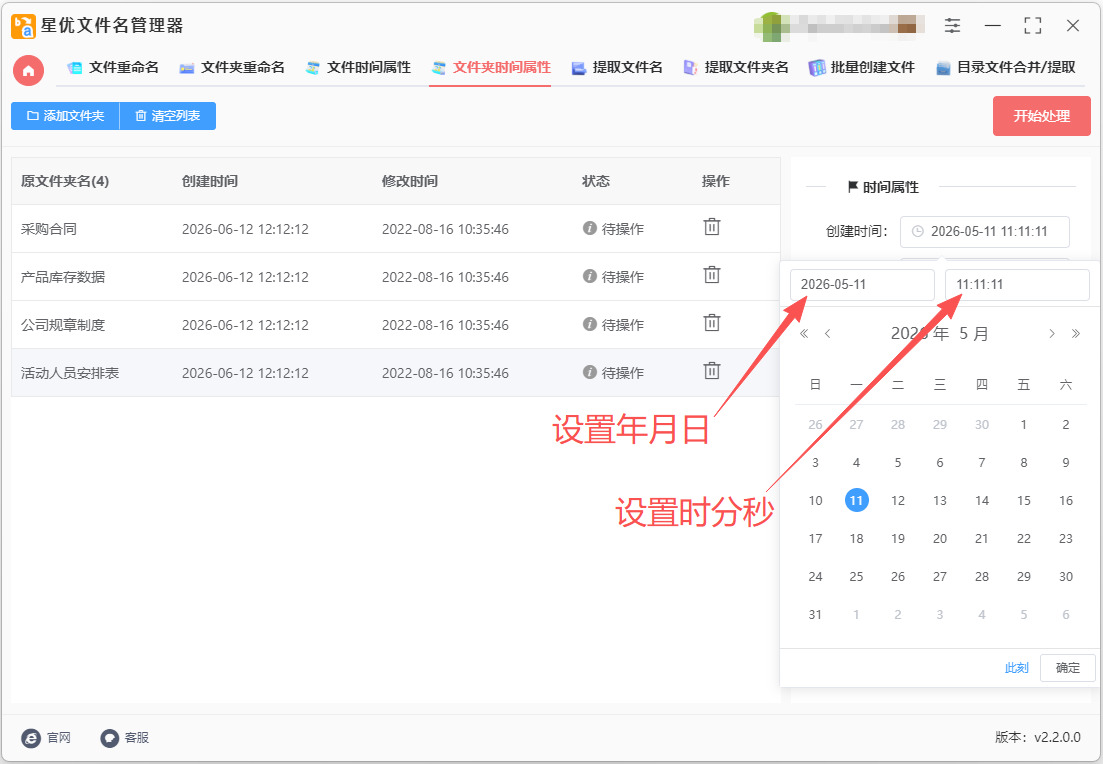Click the 此刻 link in date picker
Image resolution: width=1103 pixels, height=764 pixels.
tap(1016, 668)
